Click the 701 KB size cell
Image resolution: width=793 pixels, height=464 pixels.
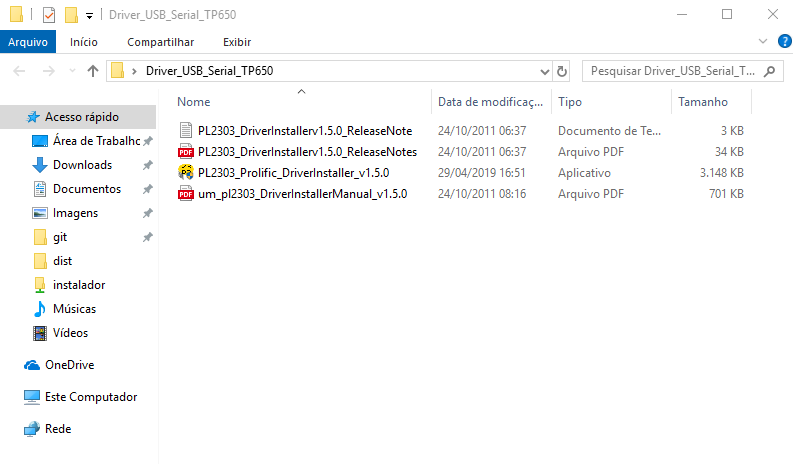tap(726, 194)
